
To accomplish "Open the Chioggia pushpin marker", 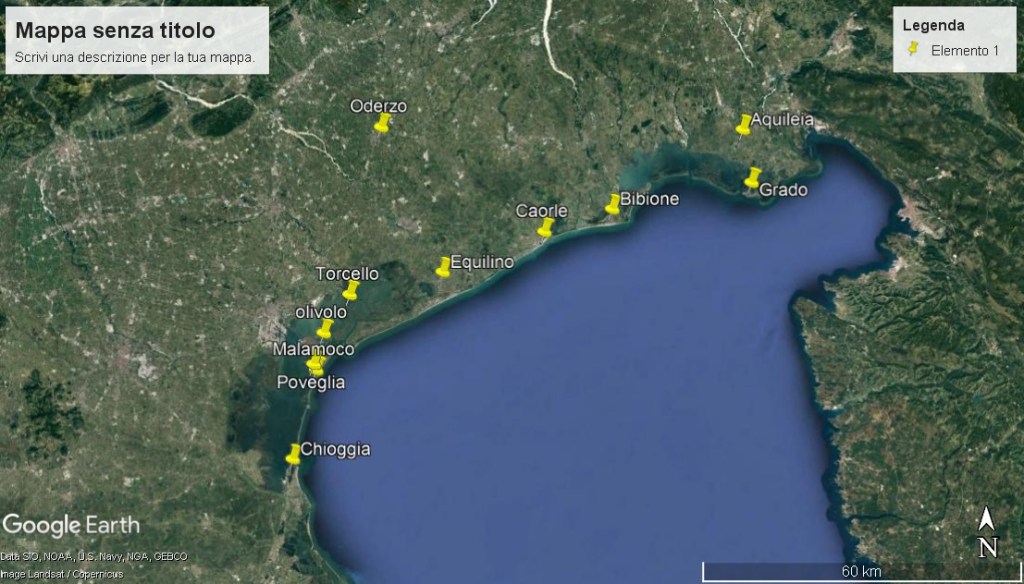I will [x=293, y=454].
